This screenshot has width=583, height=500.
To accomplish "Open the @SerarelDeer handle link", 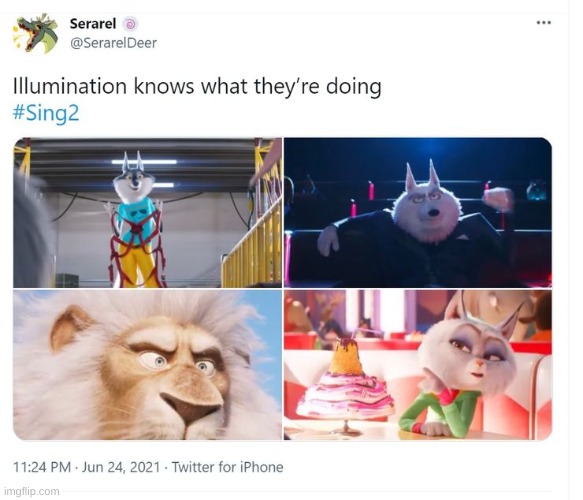I will pyautogui.click(x=113, y=43).
